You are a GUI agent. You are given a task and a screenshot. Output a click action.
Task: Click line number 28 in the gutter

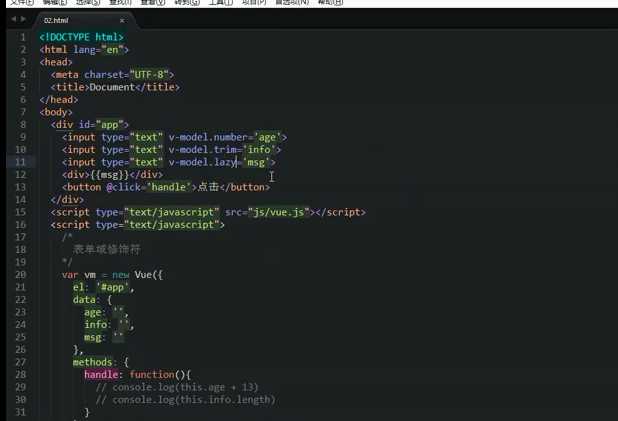pyautogui.click(x=20, y=374)
